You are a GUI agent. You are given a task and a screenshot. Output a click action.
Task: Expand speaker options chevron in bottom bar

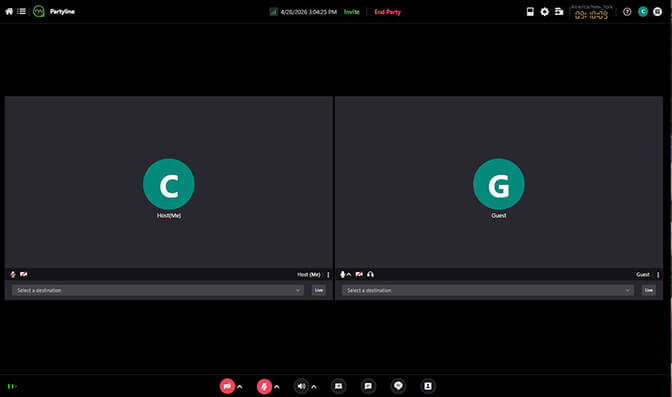tap(314, 387)
